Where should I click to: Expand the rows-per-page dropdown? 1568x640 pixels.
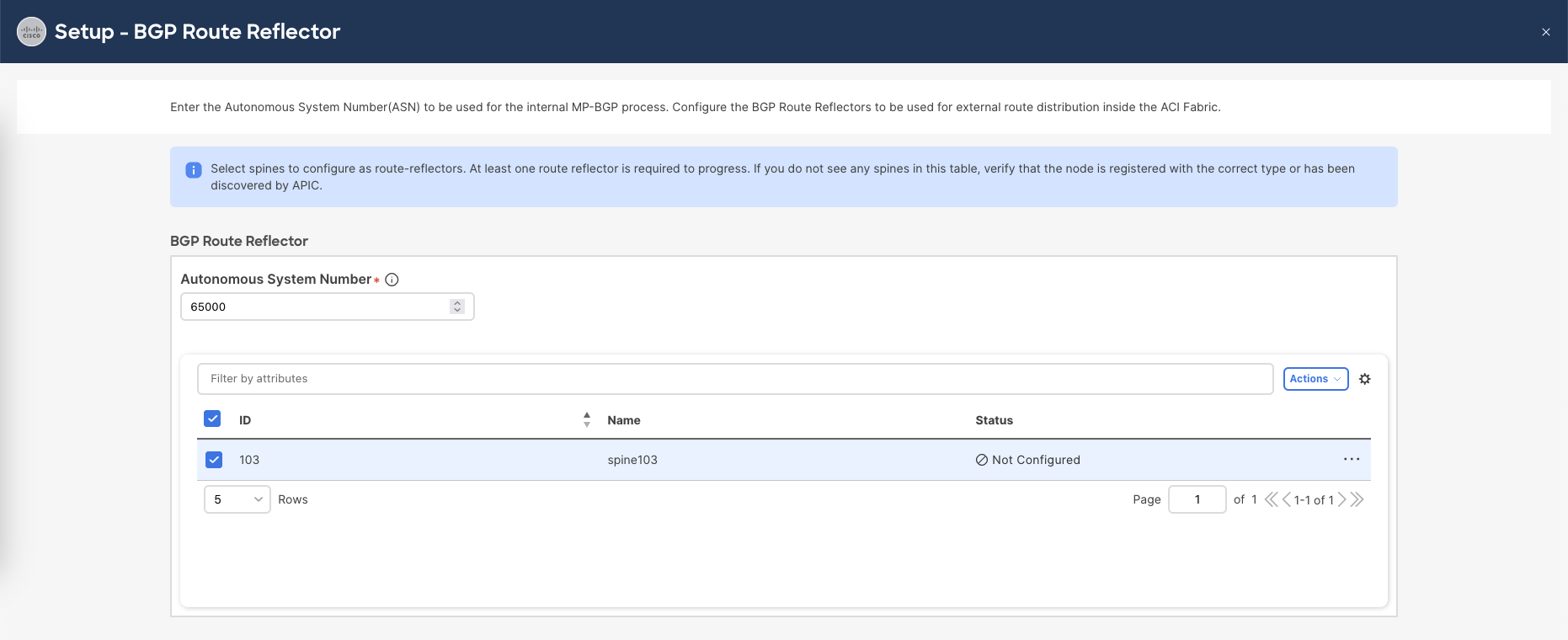click(x=237, y=499)
